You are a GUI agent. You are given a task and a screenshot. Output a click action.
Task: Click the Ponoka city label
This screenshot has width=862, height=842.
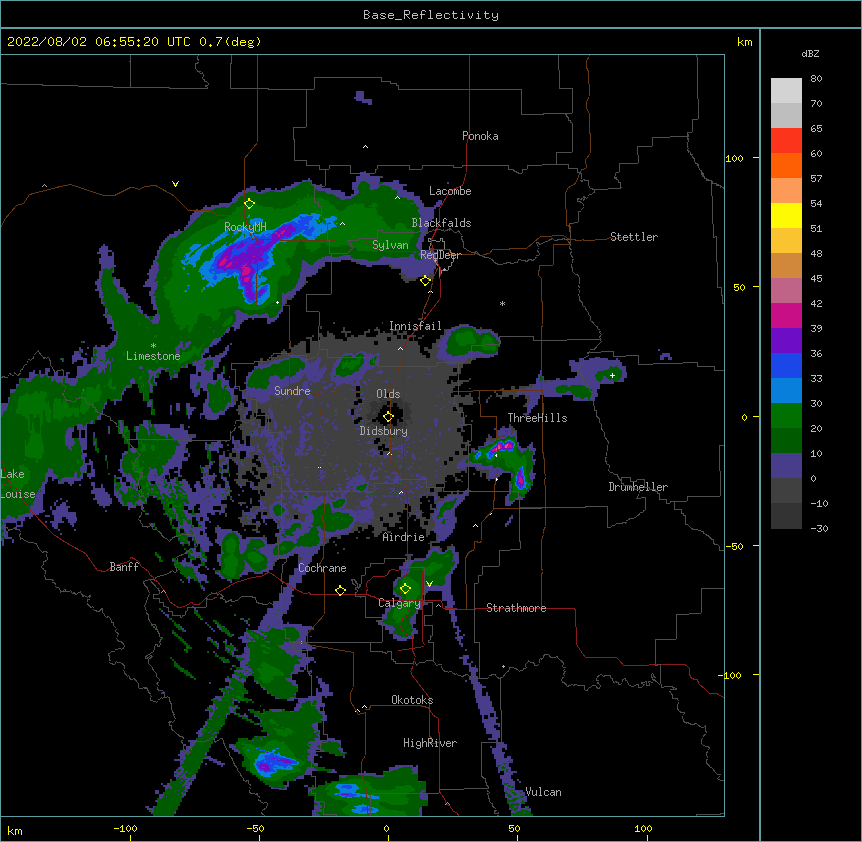click(480, 136)
